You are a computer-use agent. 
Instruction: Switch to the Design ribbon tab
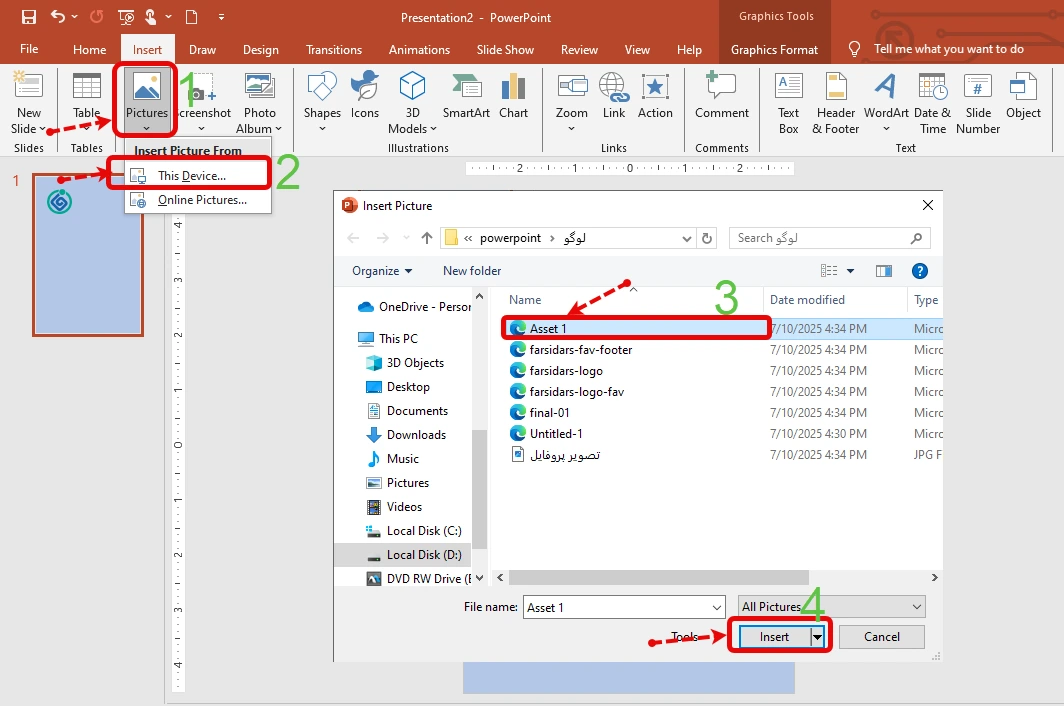point(260,50)
